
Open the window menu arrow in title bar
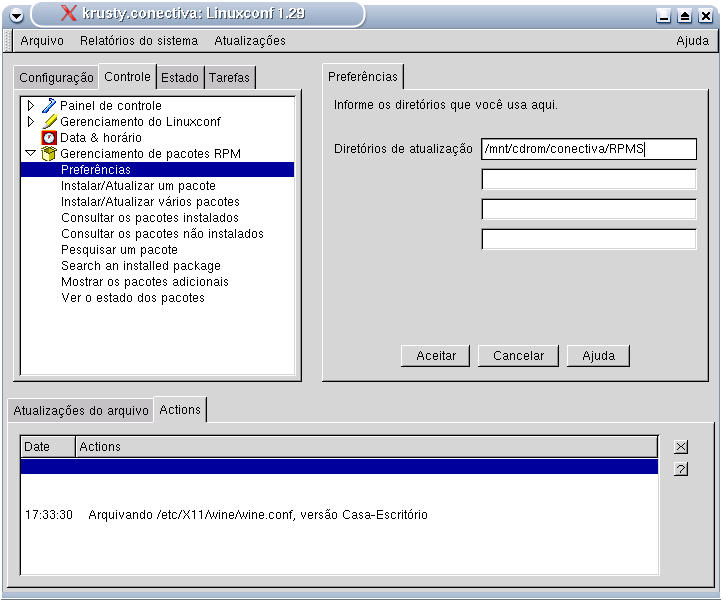(17, 16)
